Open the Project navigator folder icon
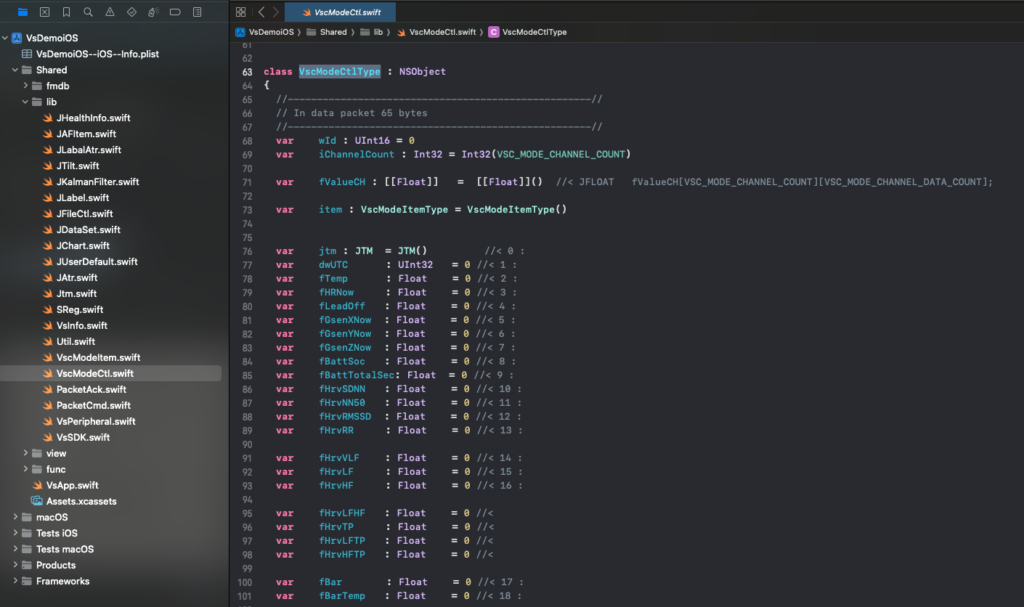 click(x=23, y=12)
